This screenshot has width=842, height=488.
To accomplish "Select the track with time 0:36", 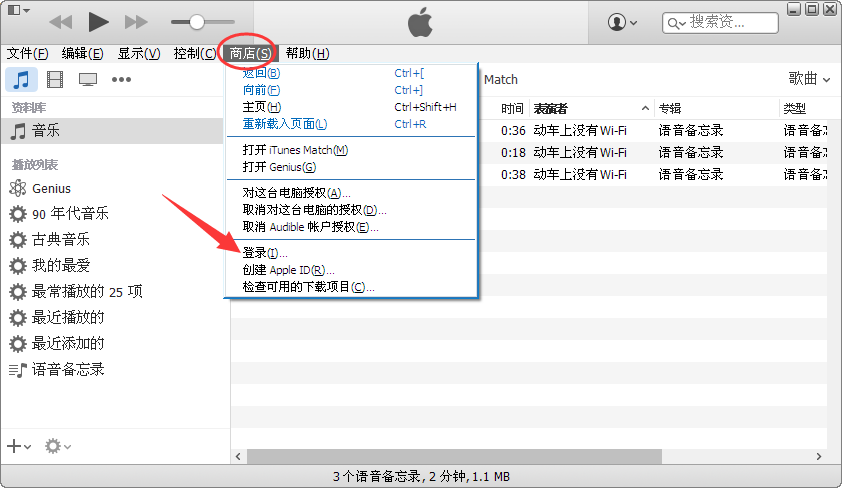I will tap(651, 130).
